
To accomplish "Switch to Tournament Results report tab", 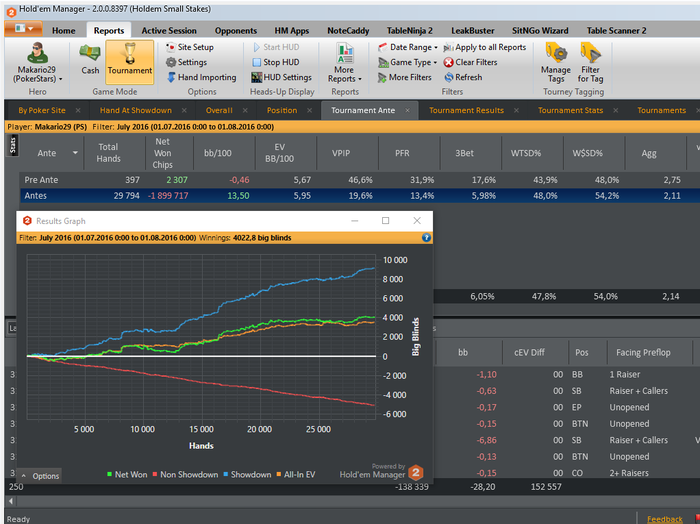I will 466,110.
